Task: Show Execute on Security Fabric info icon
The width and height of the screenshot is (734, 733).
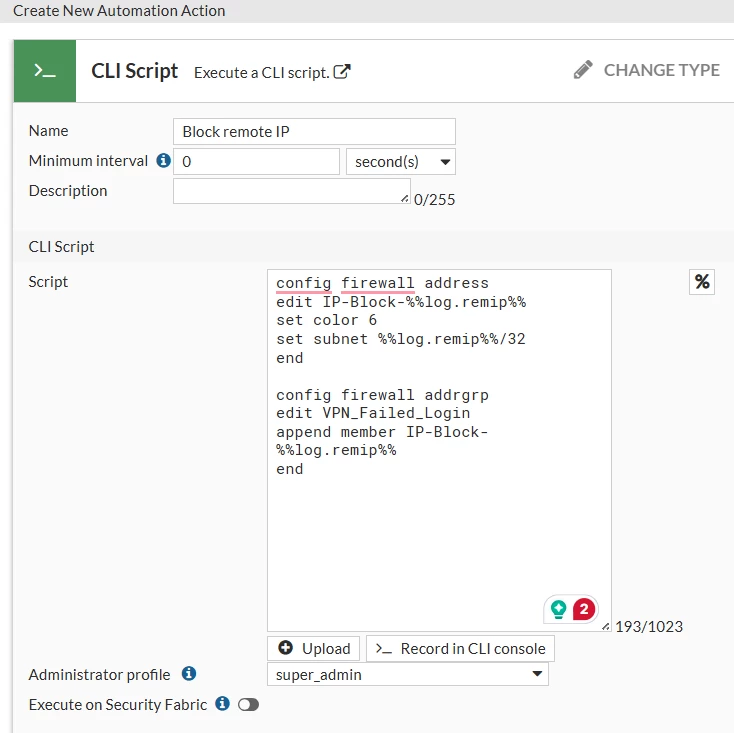Action: 222,704
